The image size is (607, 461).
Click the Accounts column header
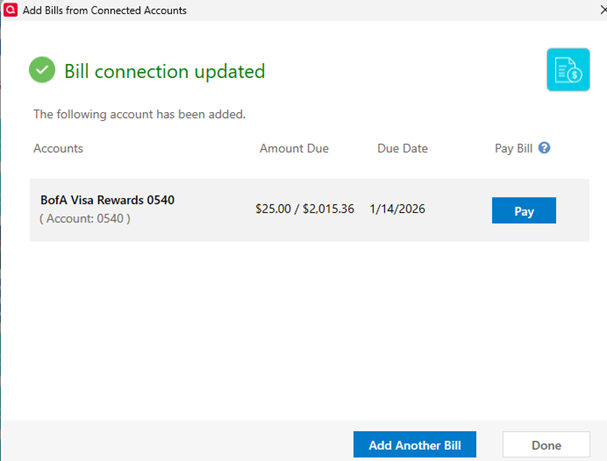tap(58, 148)
